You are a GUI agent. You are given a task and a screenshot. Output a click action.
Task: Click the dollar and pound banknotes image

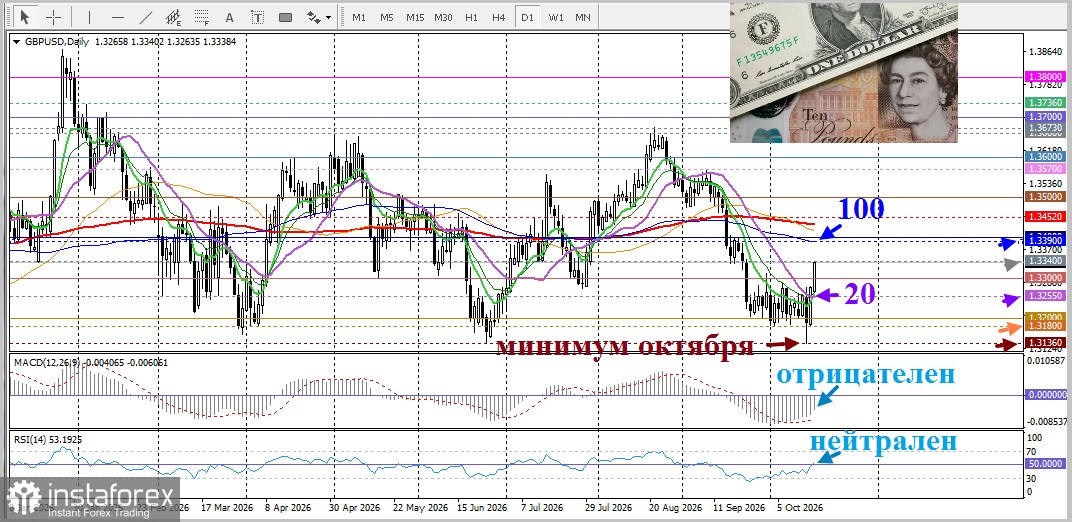click(x=843, y=72)
